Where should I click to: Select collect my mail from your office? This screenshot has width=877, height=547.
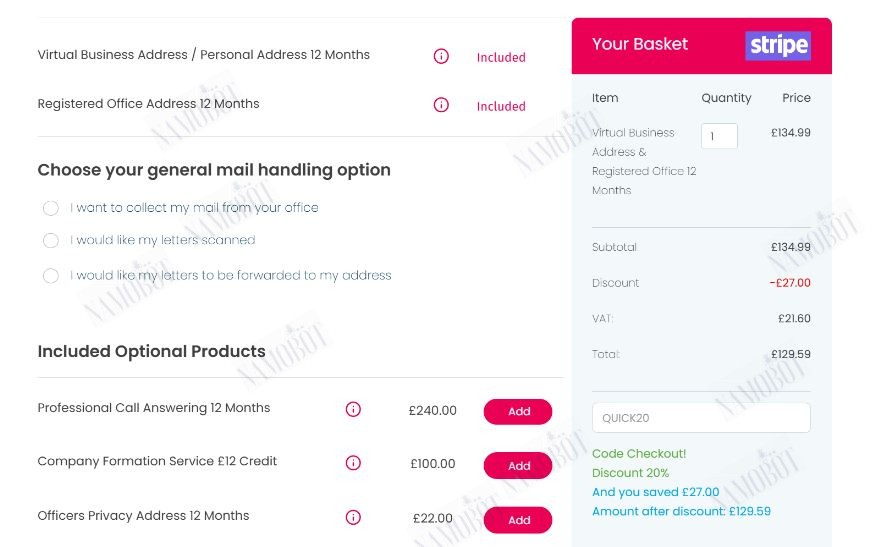(x=51, y=208)
